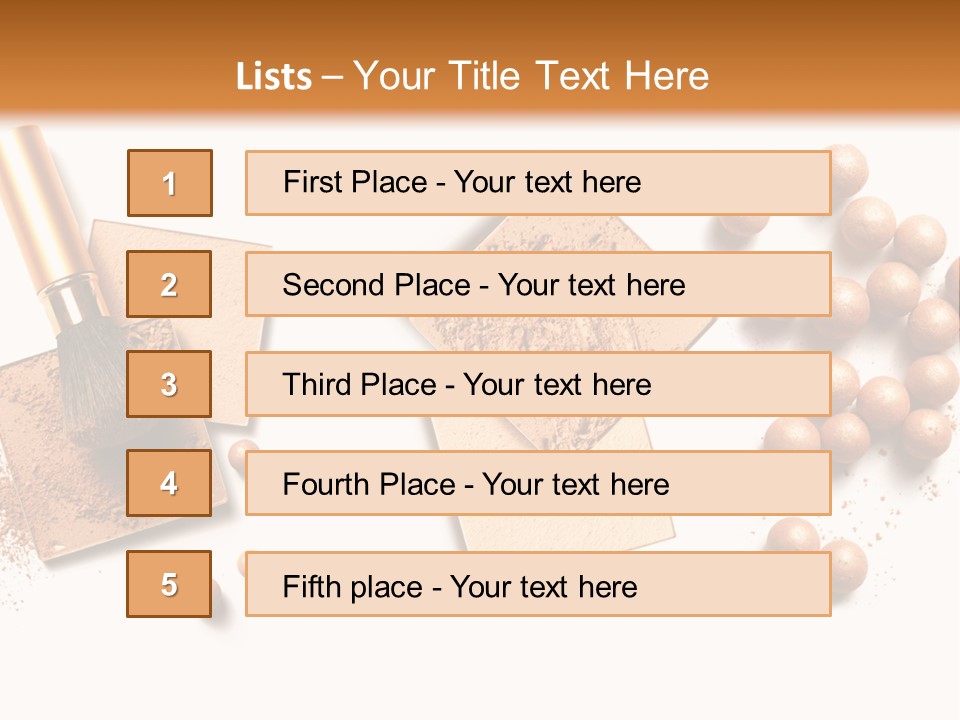
Task: Select the Fifth place text bar
Action: pos(538,584)
